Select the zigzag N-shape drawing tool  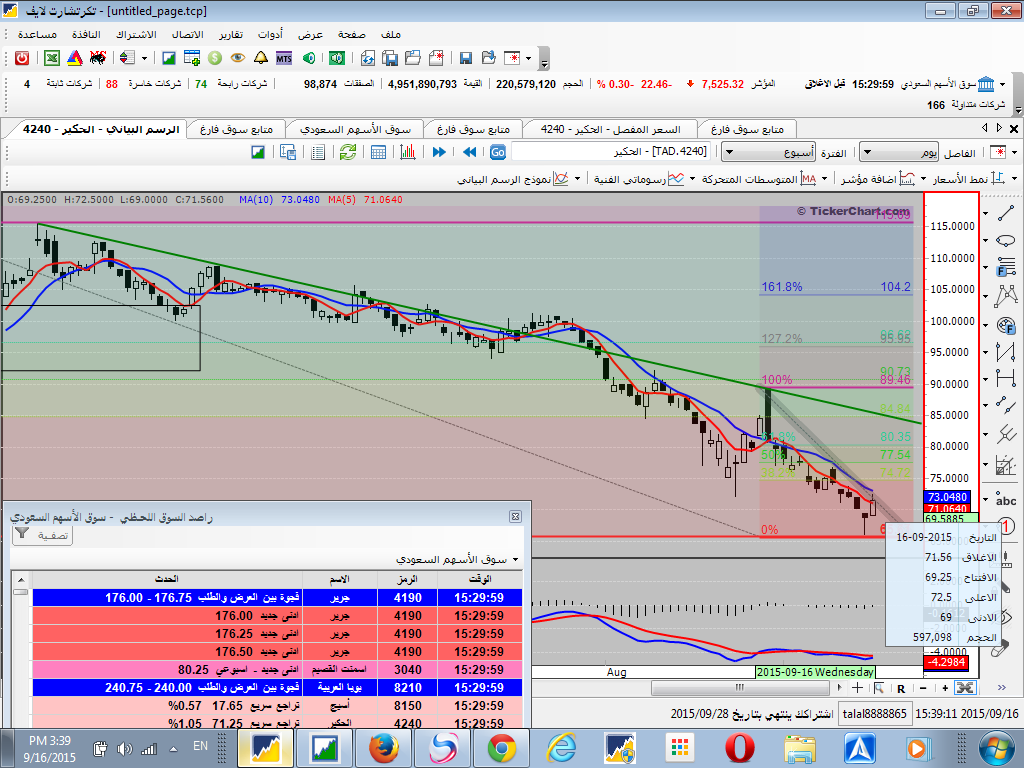tap(1006, 352)
